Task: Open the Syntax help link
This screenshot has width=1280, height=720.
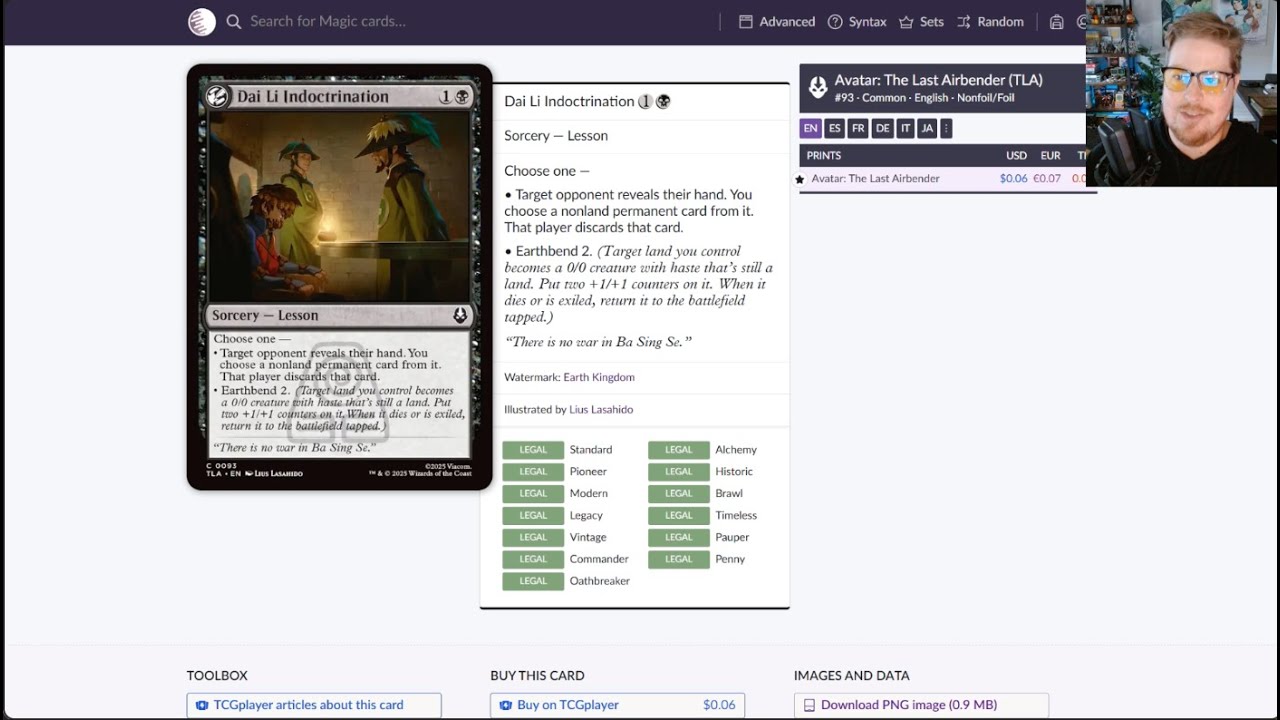Action: point(857,22)
